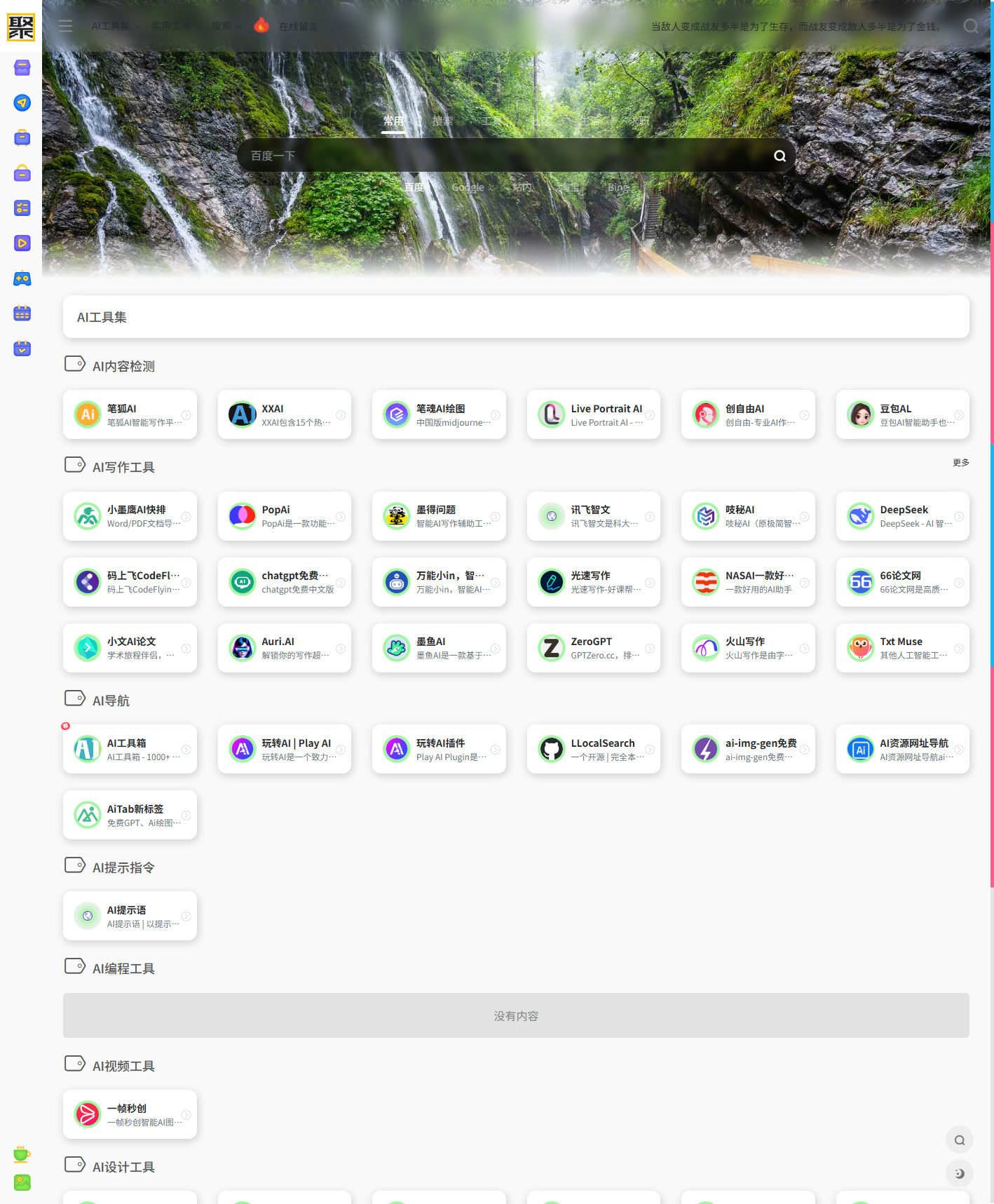Select the Baidu search engine option

(x=414, y=187)
